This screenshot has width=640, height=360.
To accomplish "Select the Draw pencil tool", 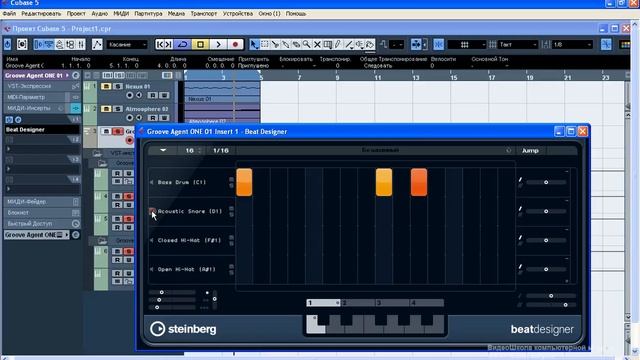I will pos(338,44).
